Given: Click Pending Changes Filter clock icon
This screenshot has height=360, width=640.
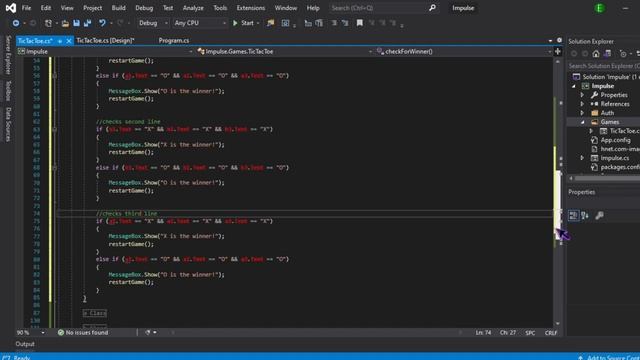Looking at the screenshot, I should click(623, 54).
